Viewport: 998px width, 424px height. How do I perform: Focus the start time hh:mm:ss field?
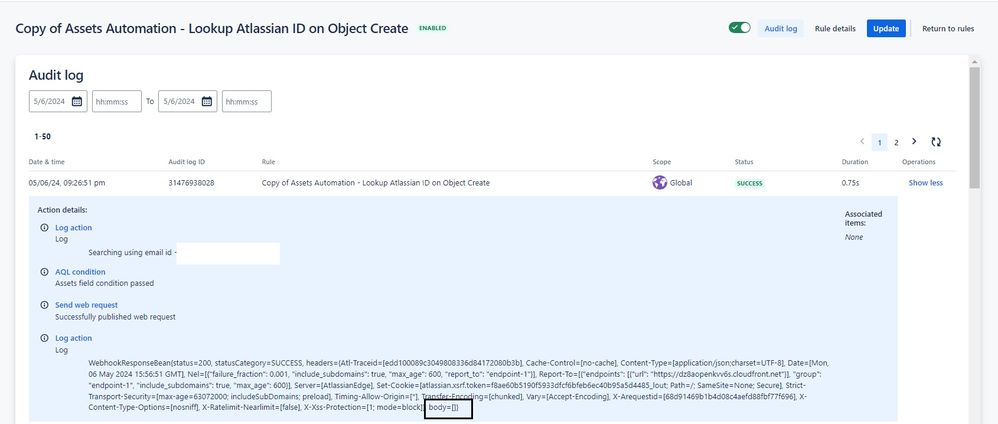(116, 101)
